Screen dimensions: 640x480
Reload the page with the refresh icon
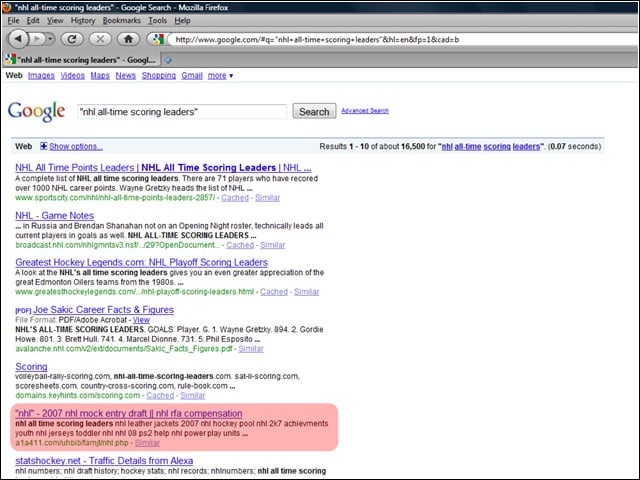(x=72, y=39)
